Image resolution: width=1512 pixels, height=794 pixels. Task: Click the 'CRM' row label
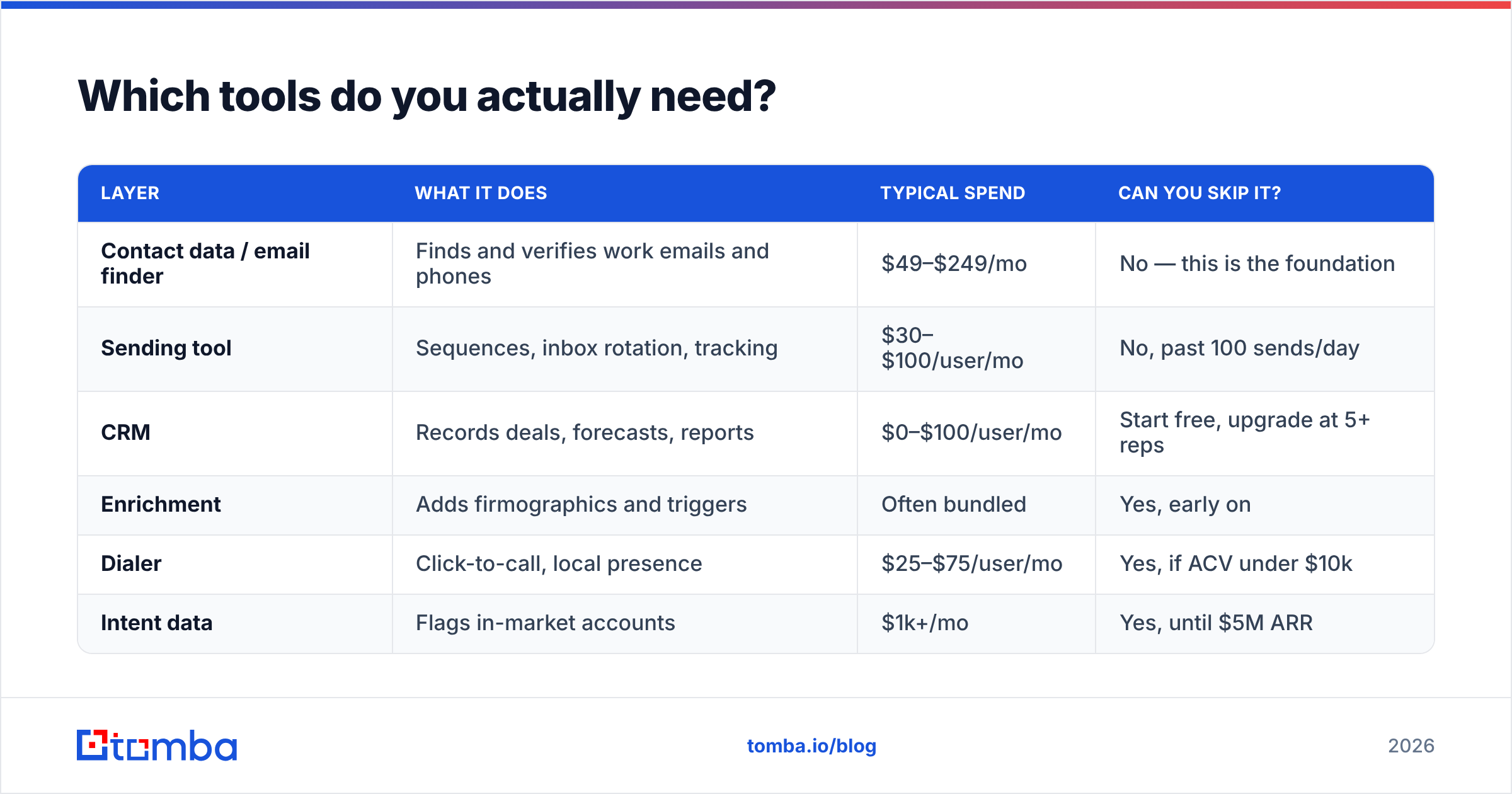coord(125,432)
